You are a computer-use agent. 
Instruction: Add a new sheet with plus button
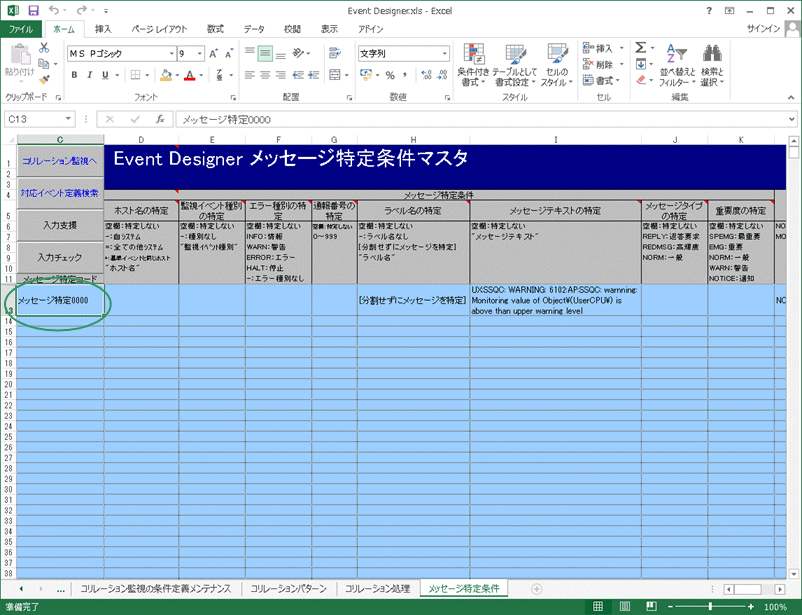(537, 589)
